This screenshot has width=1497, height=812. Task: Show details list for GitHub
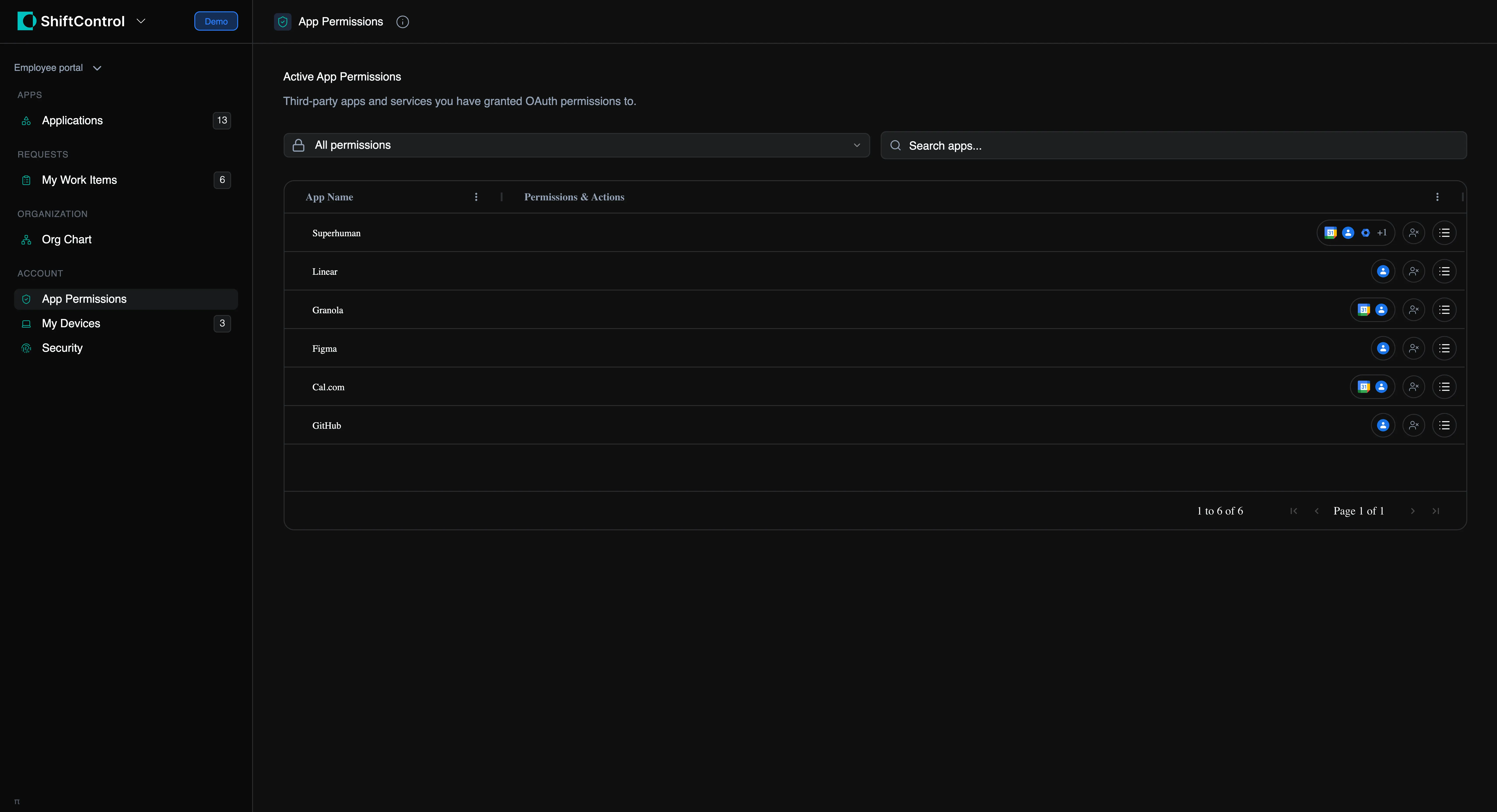click(x=1444, y=425)
